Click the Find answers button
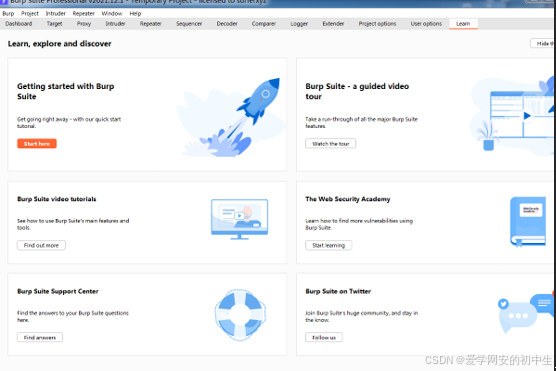556x371 pixels. pyautogui.click(x=40, y=338)
